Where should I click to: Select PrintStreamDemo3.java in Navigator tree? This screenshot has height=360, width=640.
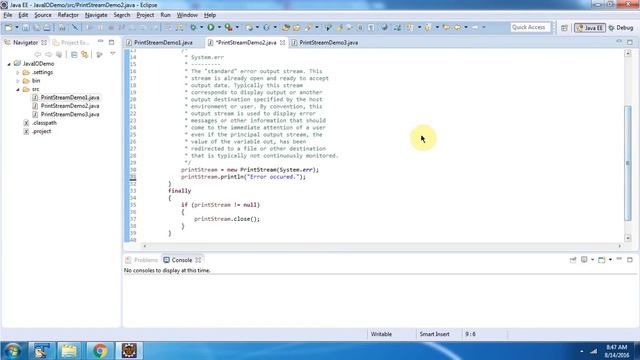70,114
